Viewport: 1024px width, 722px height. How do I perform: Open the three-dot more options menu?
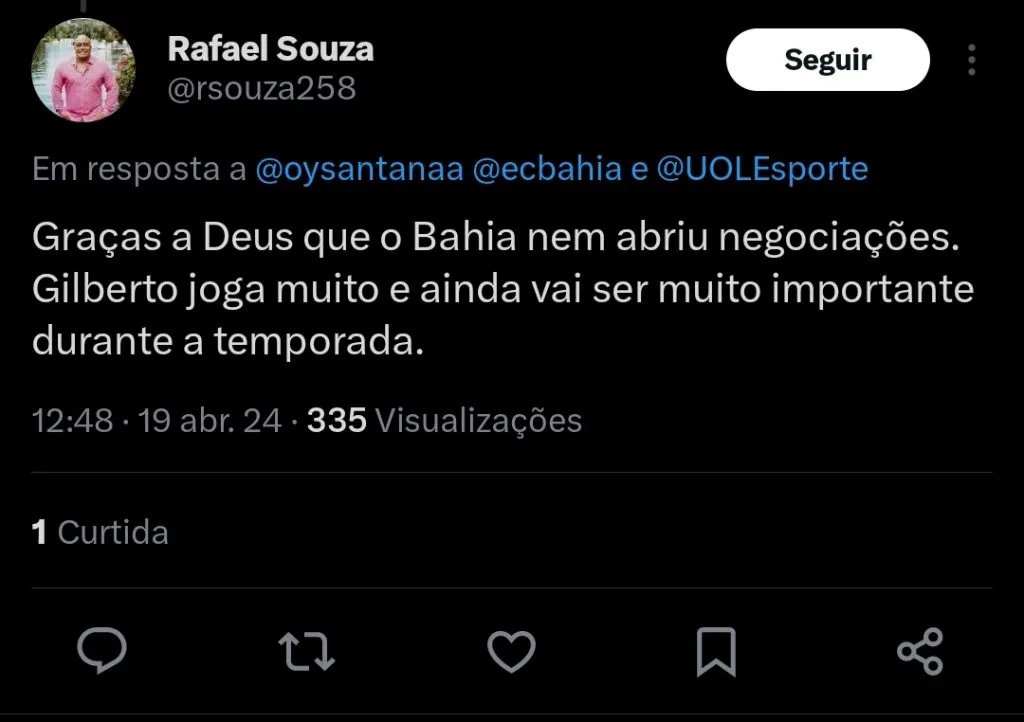point(972,60)
